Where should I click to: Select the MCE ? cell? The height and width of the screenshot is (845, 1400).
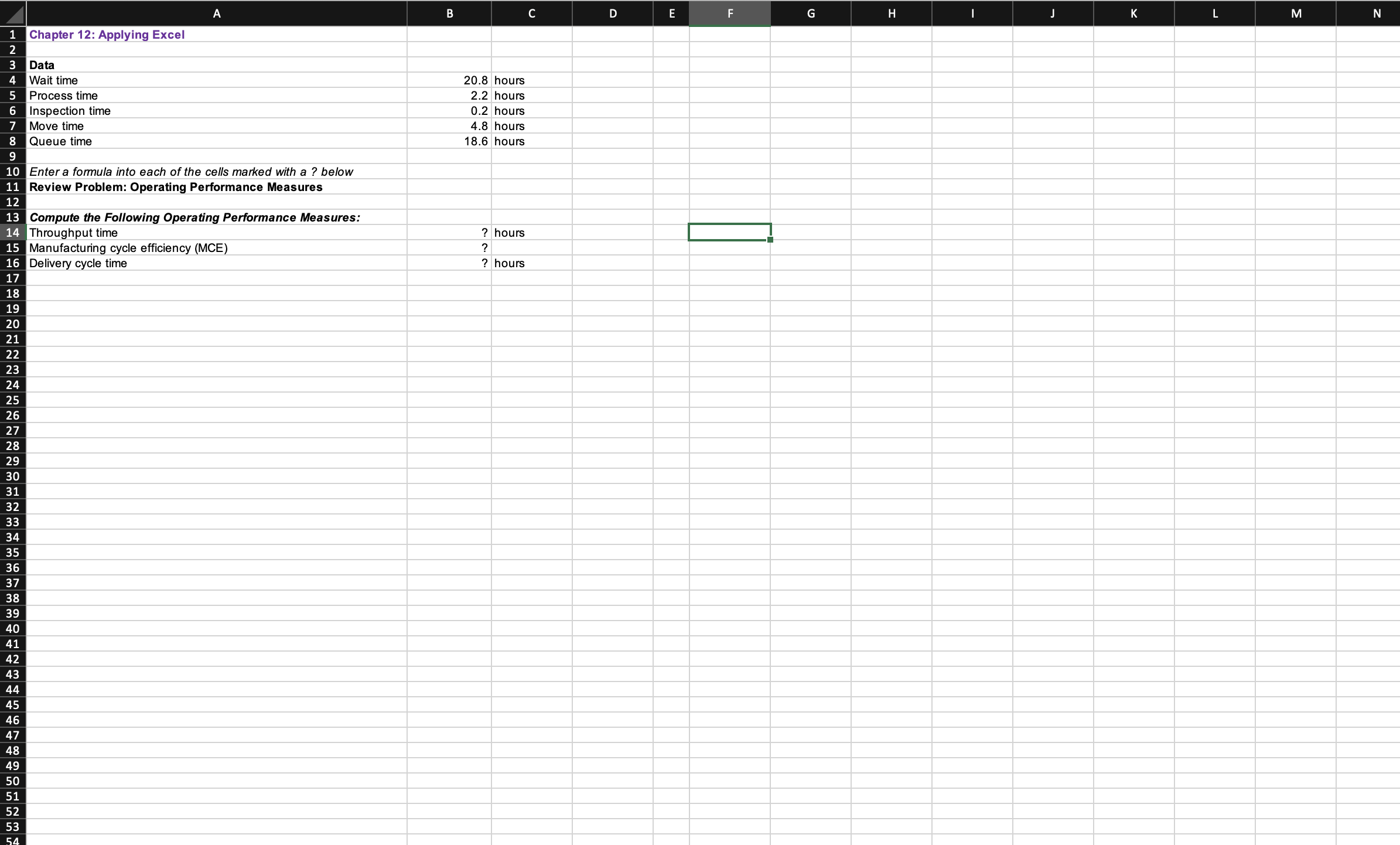449,248
